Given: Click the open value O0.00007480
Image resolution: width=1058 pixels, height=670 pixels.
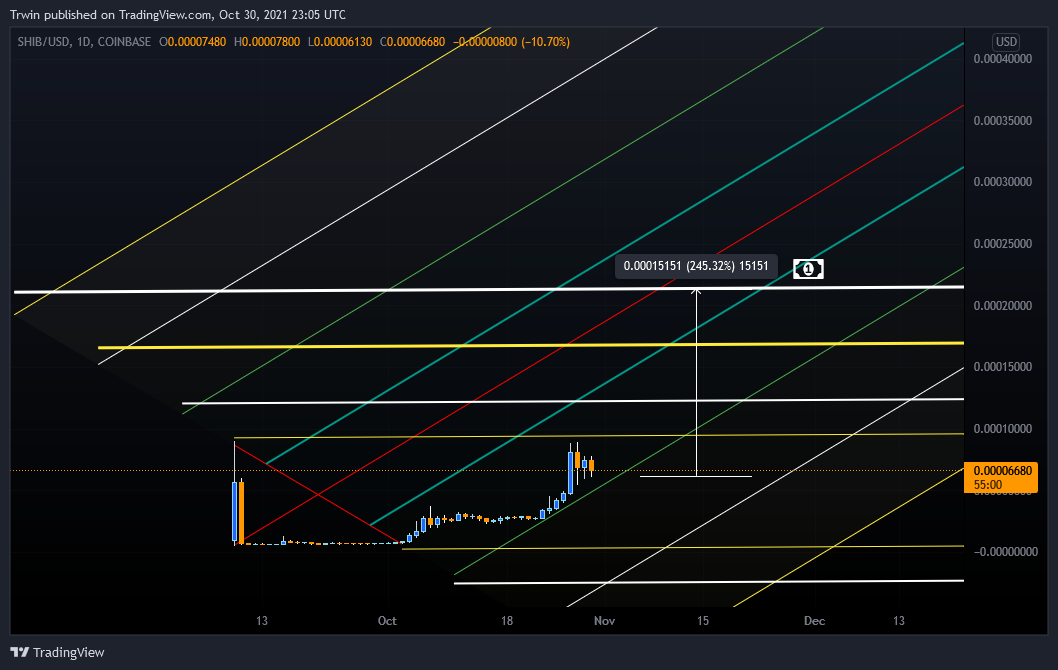Looking at the screenshot, I should 192,42.
